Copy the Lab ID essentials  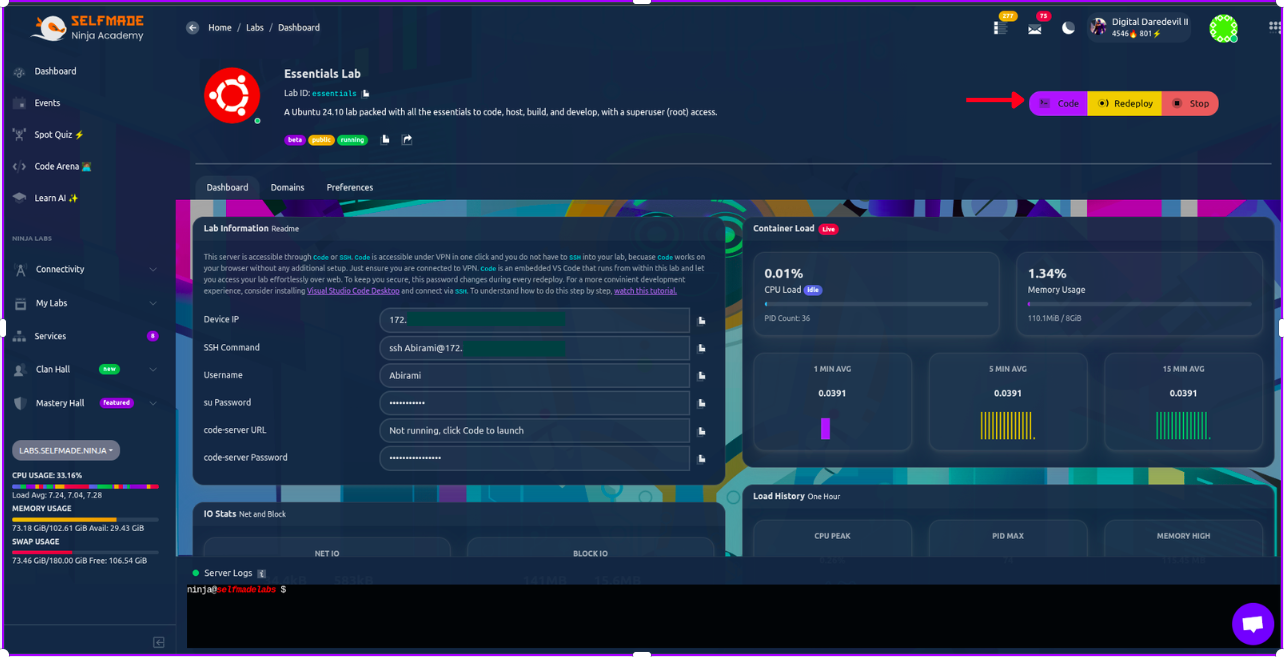click(366, 94)
